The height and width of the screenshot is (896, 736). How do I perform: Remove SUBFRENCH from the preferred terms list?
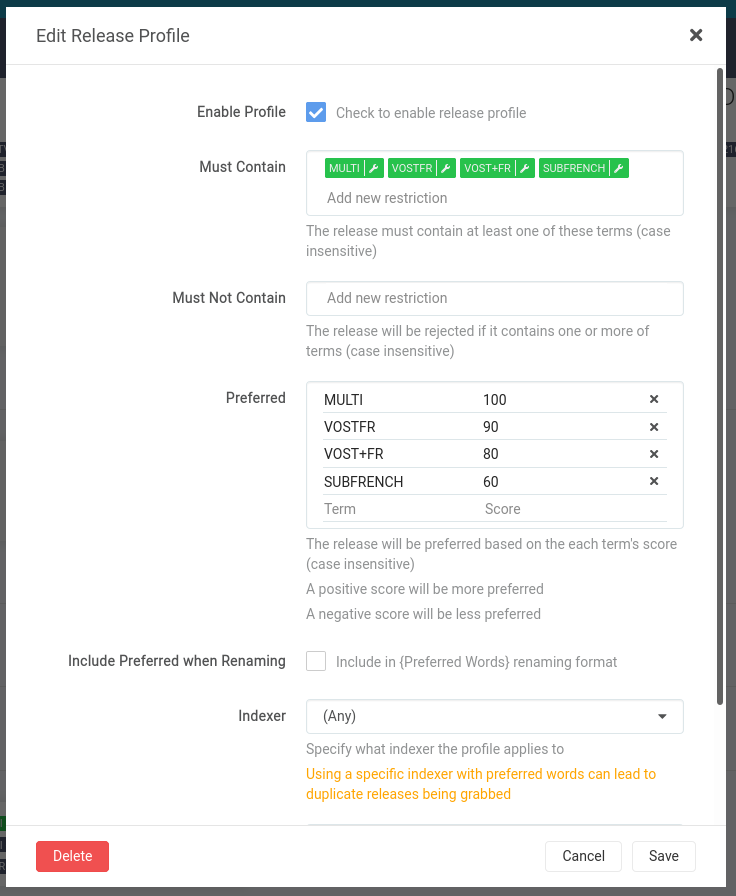click(x=654, y=481)
